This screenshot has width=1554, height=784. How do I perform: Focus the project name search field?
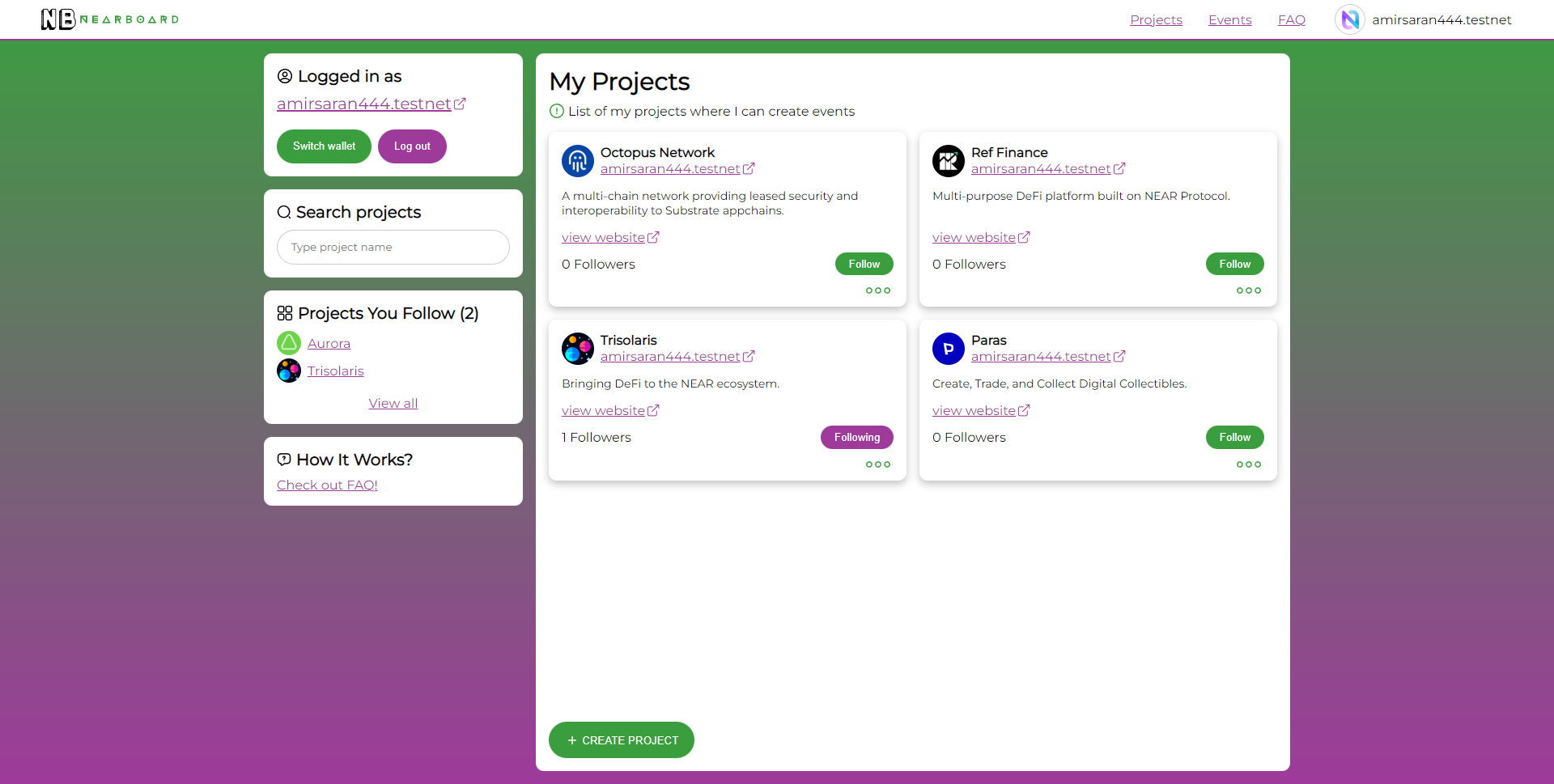[393, 247]
